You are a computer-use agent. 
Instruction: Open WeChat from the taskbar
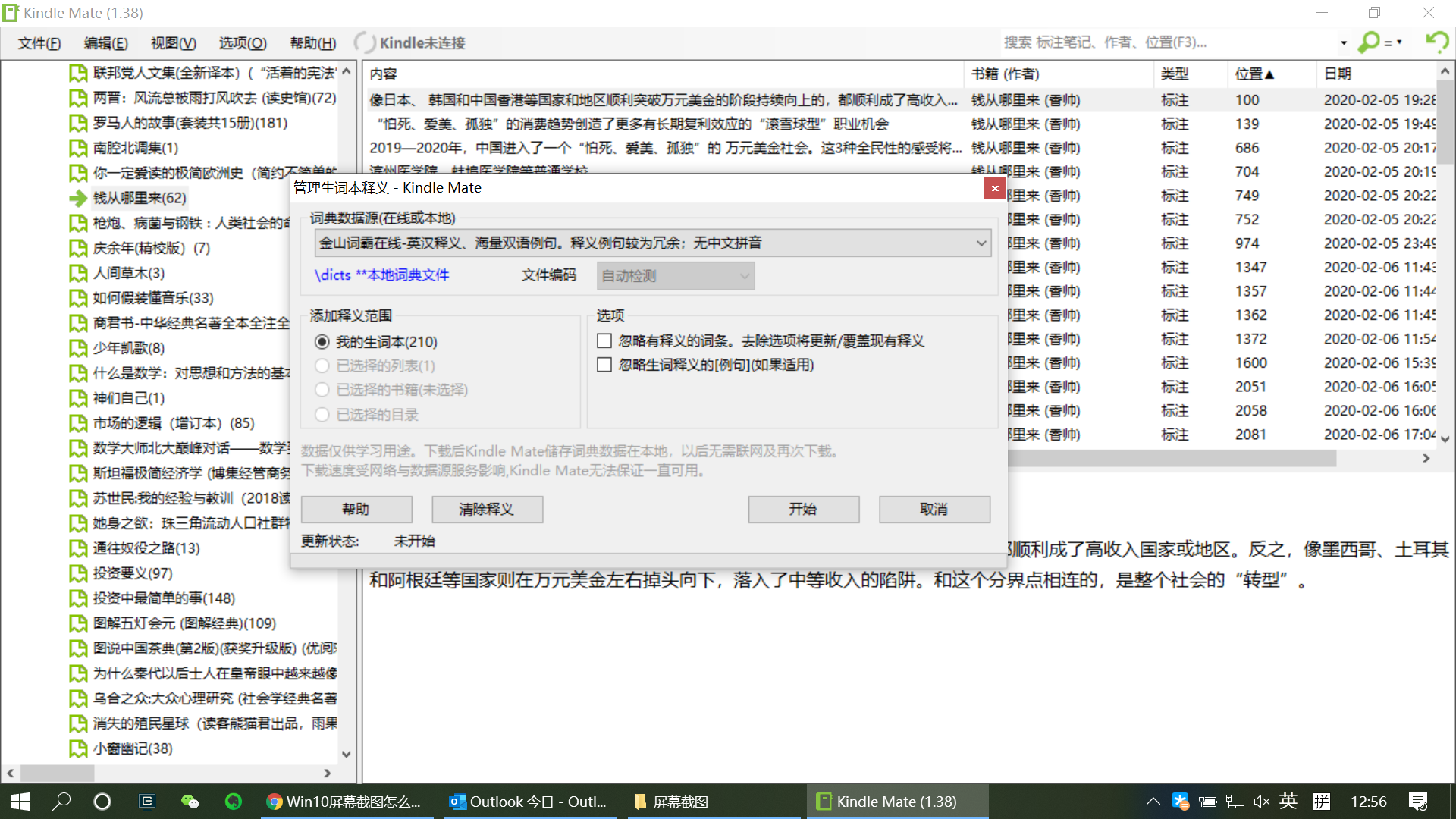click(x=190, y=802)
